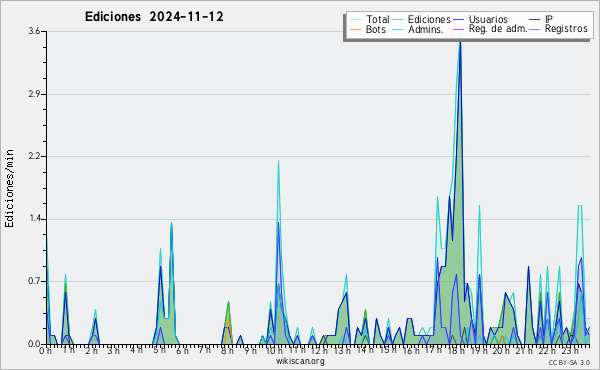Click the 'Admins.' legend label
600x370 pixels.
coord(426,29)
